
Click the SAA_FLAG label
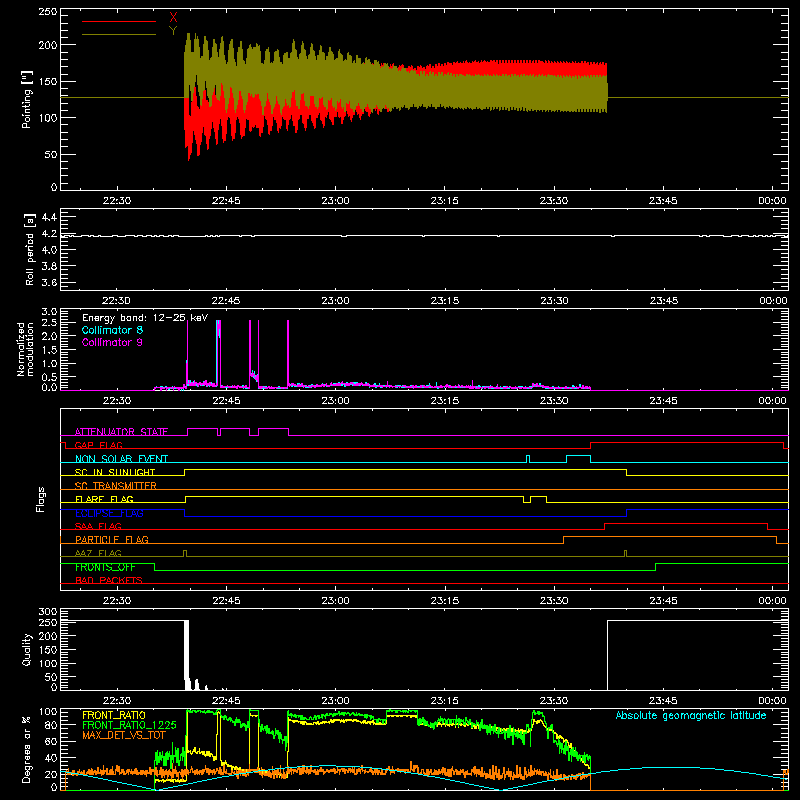click(x=98, y=526)
